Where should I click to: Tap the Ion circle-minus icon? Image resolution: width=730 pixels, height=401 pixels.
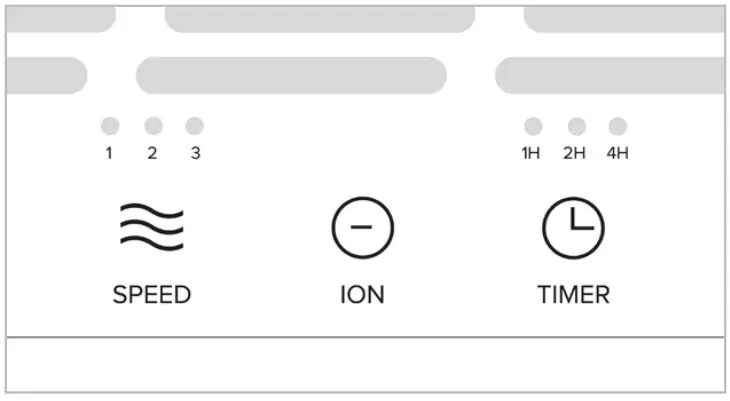[x=363, y=227]
